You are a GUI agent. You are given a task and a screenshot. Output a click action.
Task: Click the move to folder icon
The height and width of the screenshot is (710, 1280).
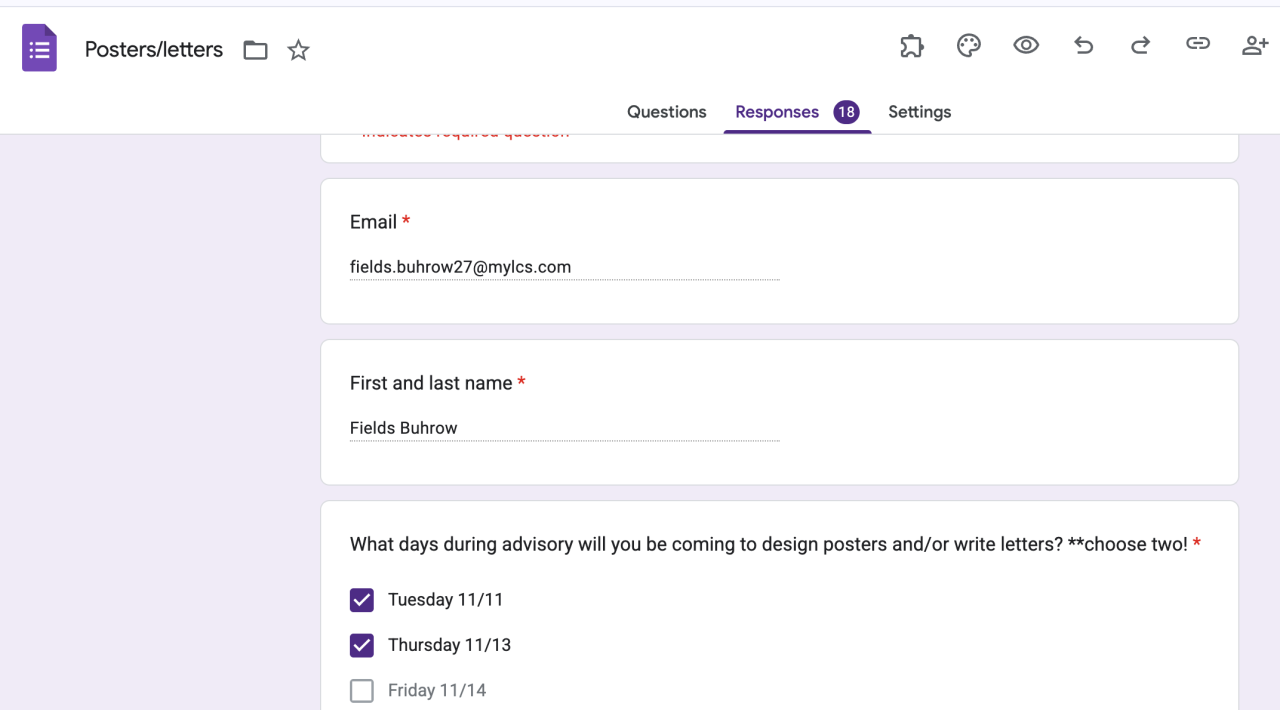(255, 50)
